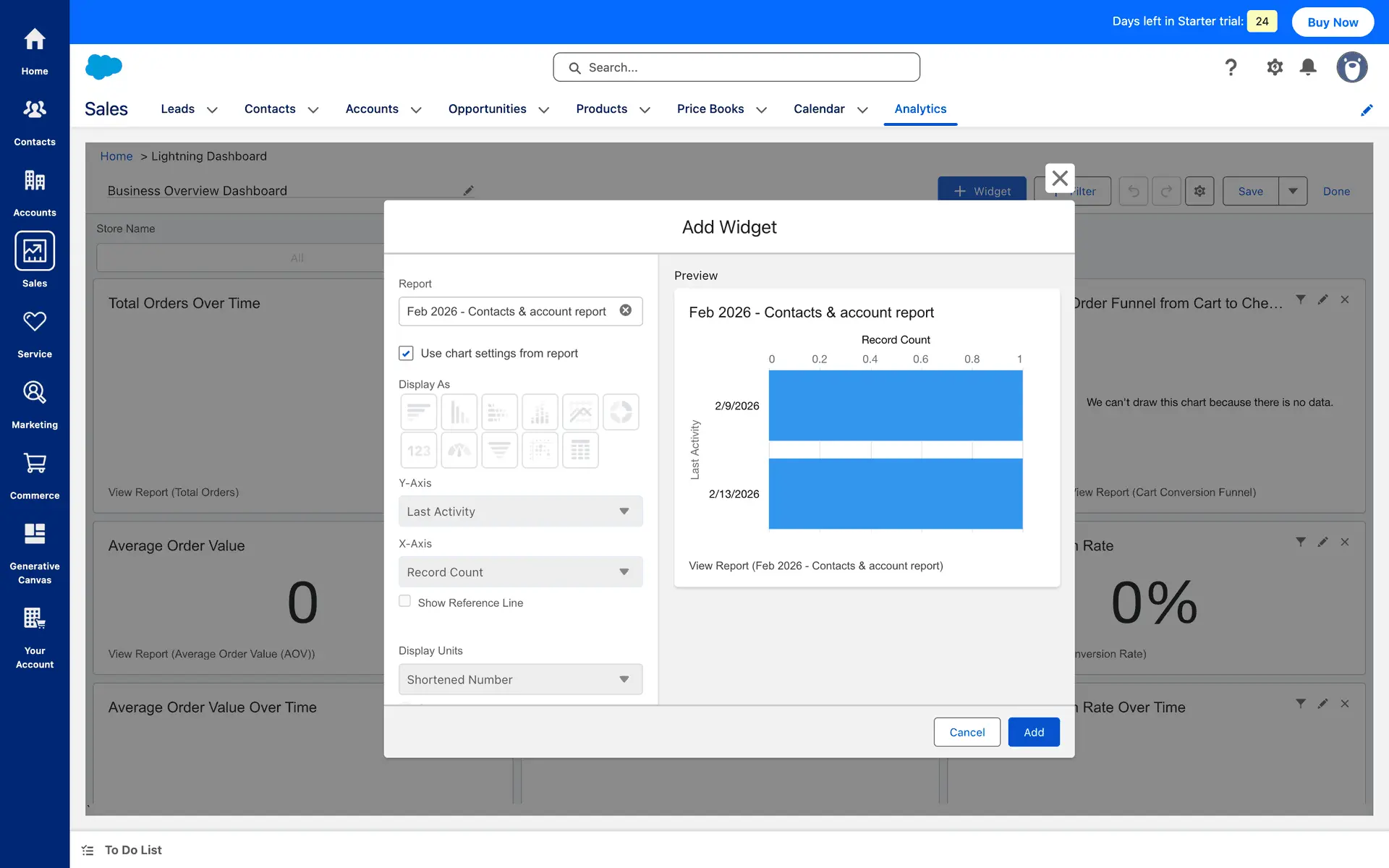1389x868 pixels.
Task: Enable Show Reference Line checkbox
Action: tap(405, 601)
